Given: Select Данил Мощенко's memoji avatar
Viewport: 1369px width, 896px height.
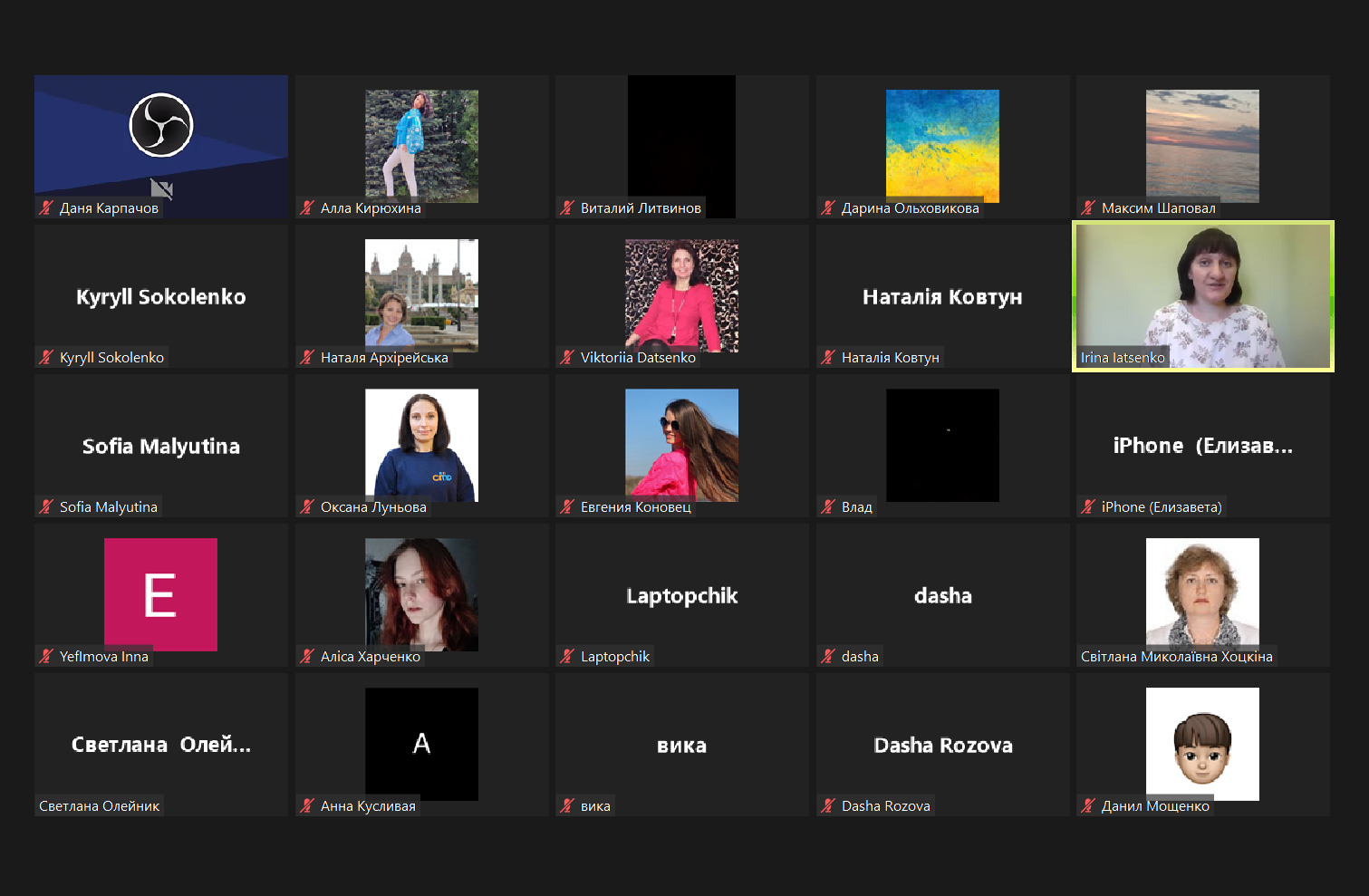Looking at the screenshot, I should (x=1202, y=744).
